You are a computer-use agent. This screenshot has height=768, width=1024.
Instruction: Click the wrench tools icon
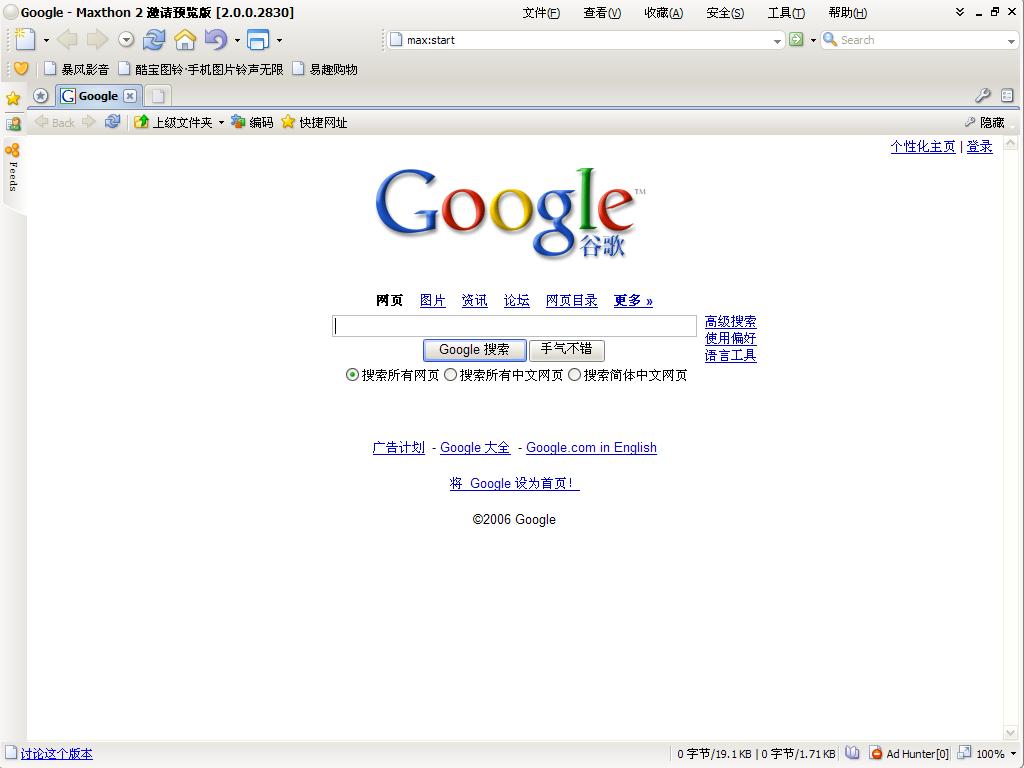982,95
